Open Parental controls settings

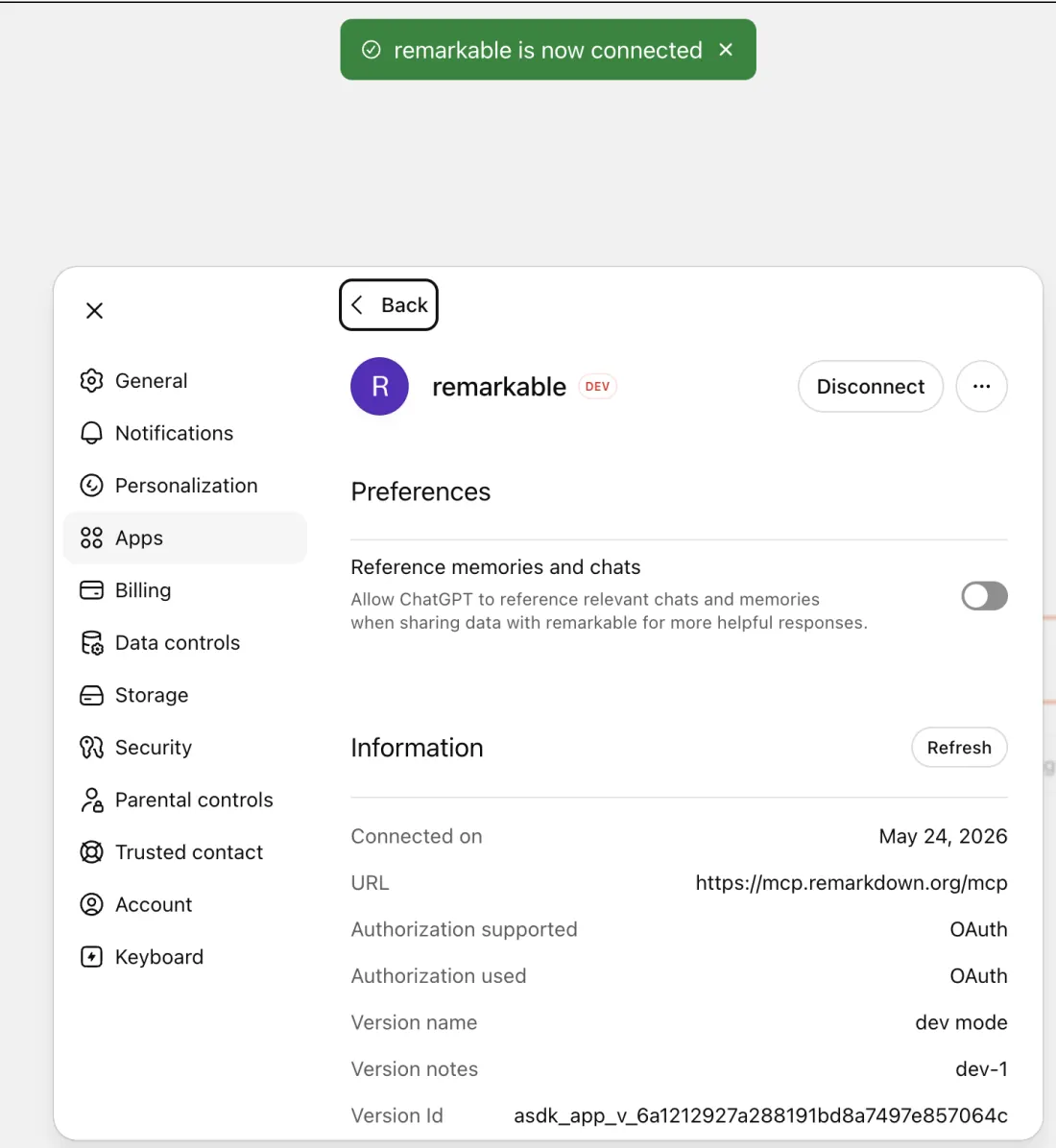click(x=184, y=800)
